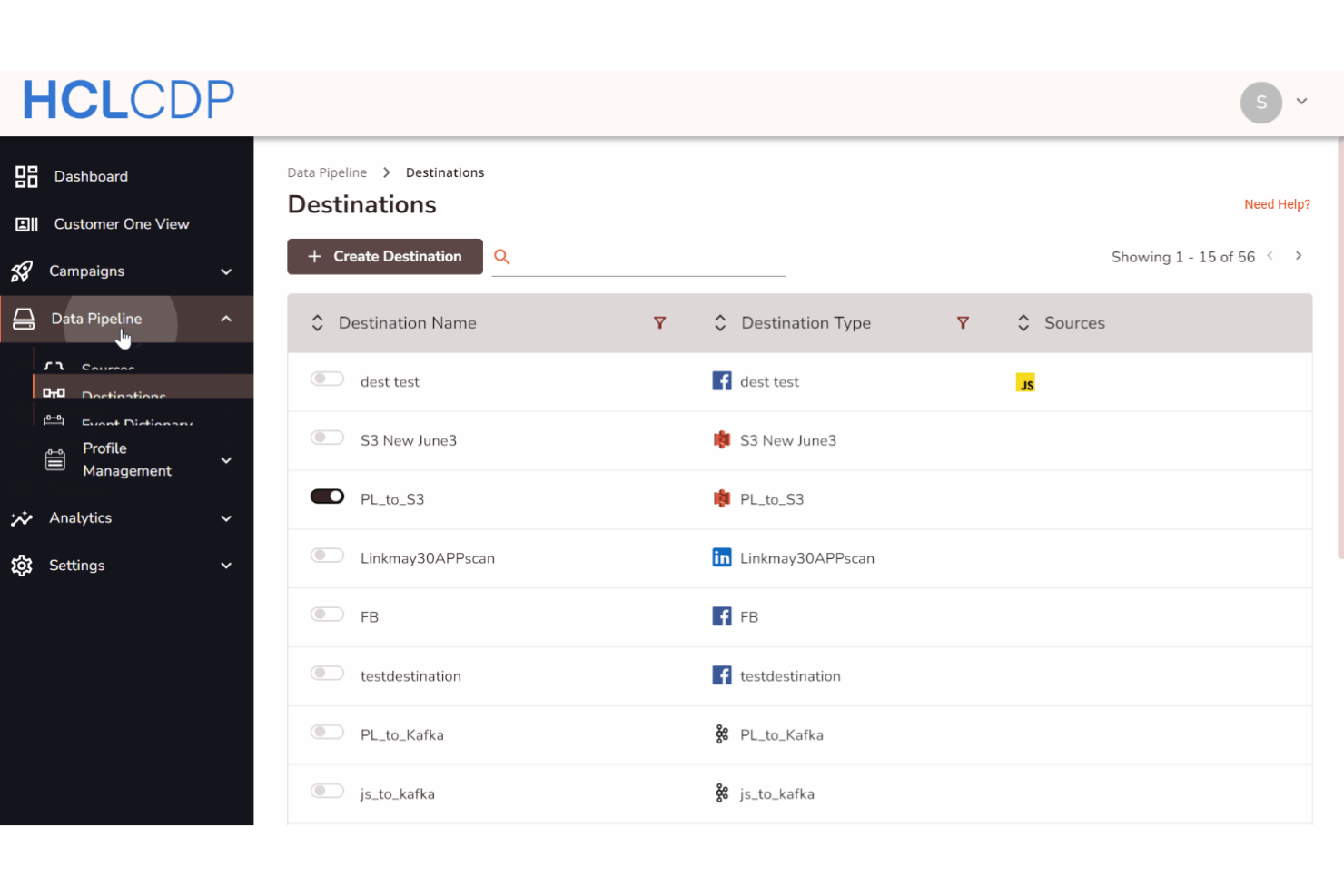The image size is (1344, 896).
Task: Click the S3 icon for S3 New June3
Action: click(x=721, y=439)
